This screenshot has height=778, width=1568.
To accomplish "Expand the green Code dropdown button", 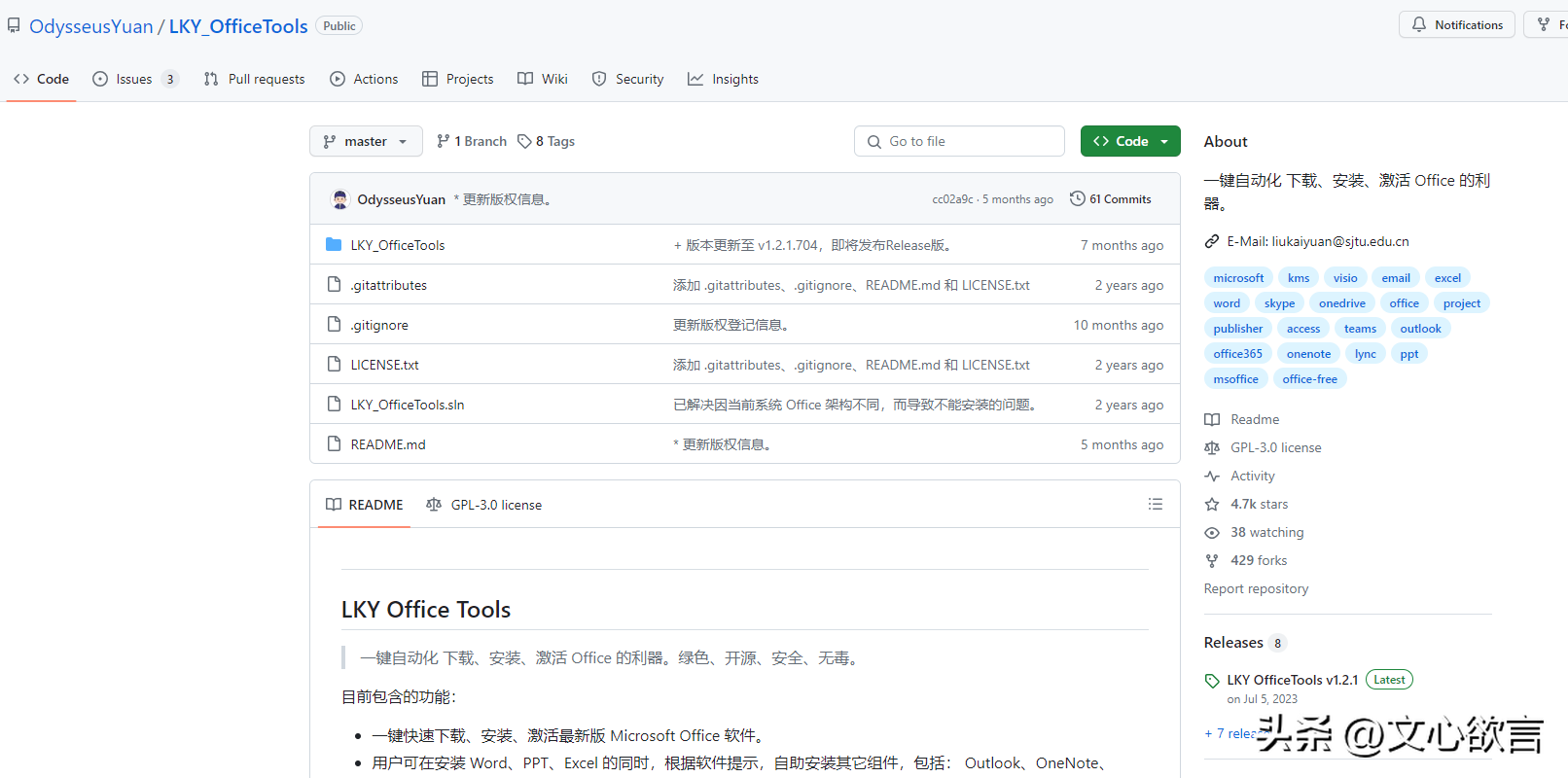I will (1130, 141).
